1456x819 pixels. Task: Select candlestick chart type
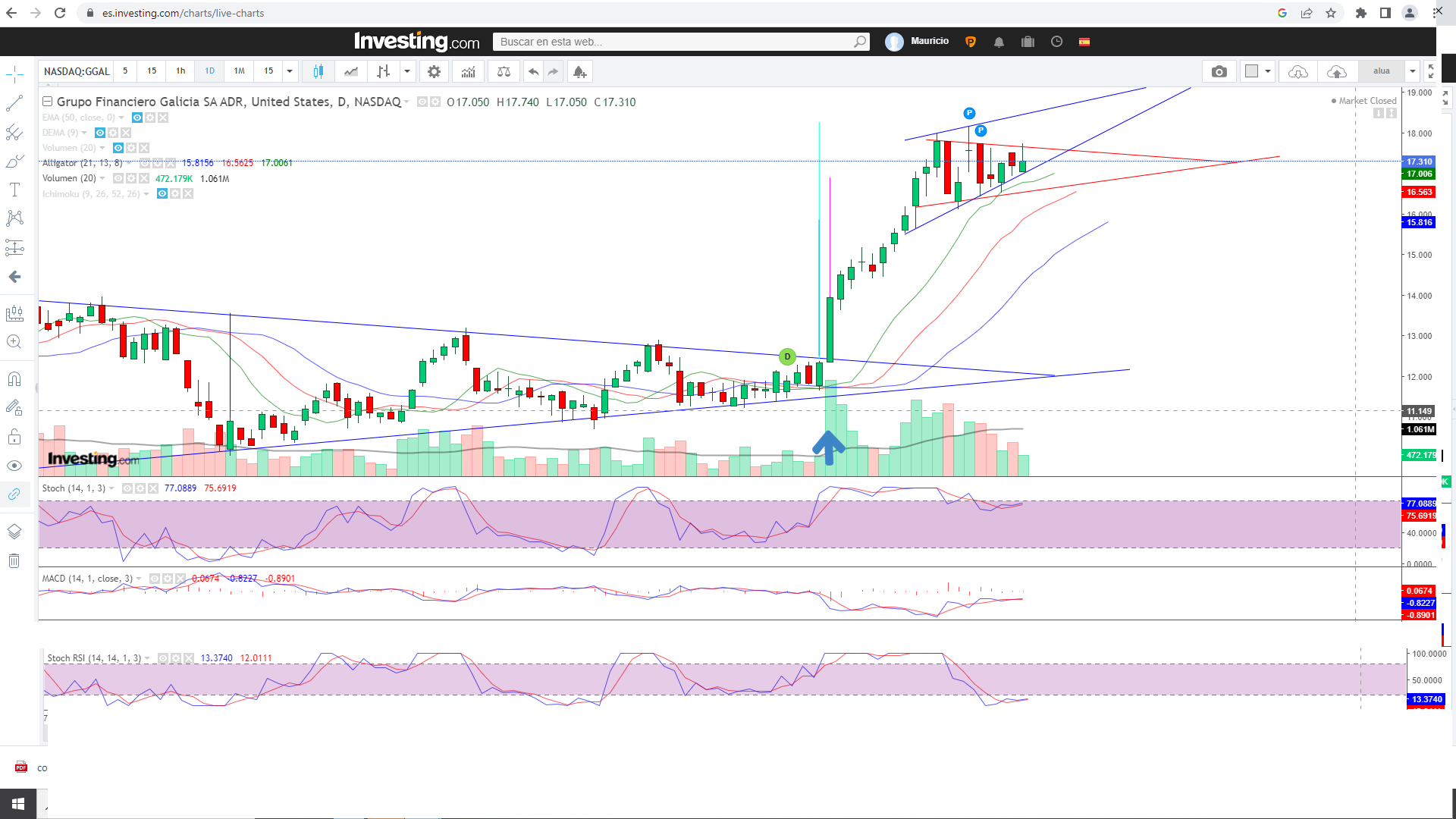(x=318, y=71)
